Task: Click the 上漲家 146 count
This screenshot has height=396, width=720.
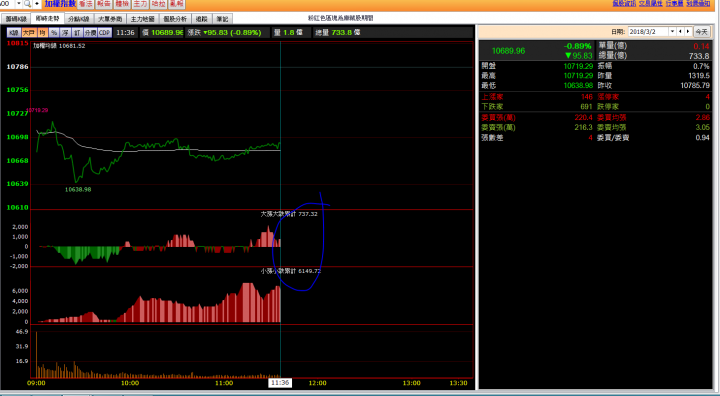Action: tap(587, 97)
